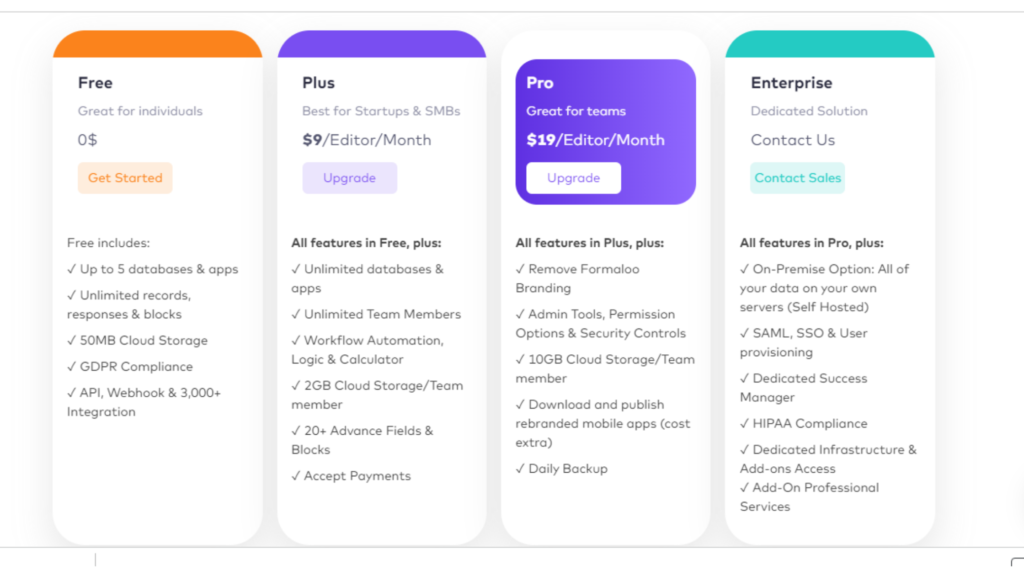Click the Remove Formaloo Branding feature
The height and width of the screenshot is (576, 1024).
(577, 278)
